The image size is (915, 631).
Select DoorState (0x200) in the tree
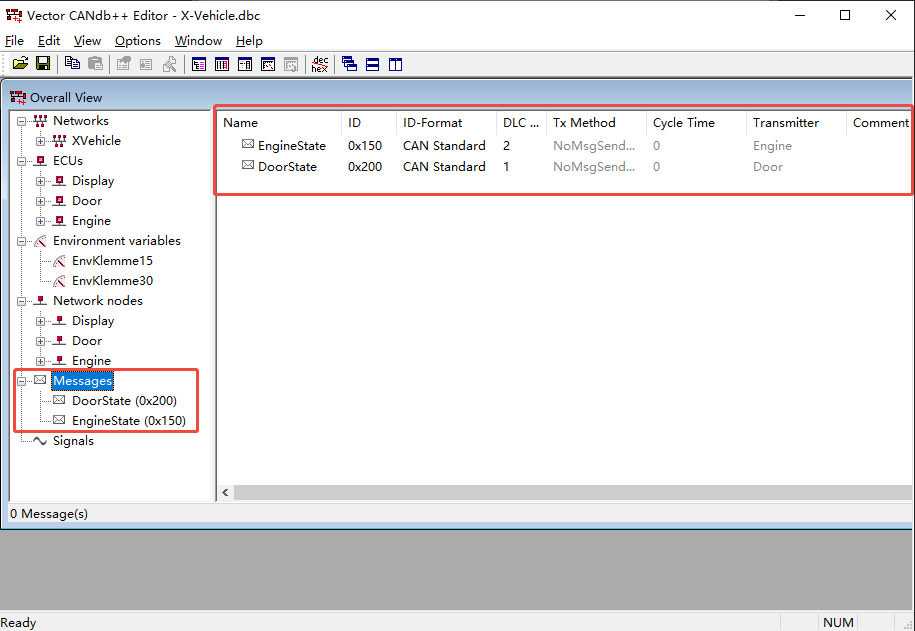pos(124,401)
